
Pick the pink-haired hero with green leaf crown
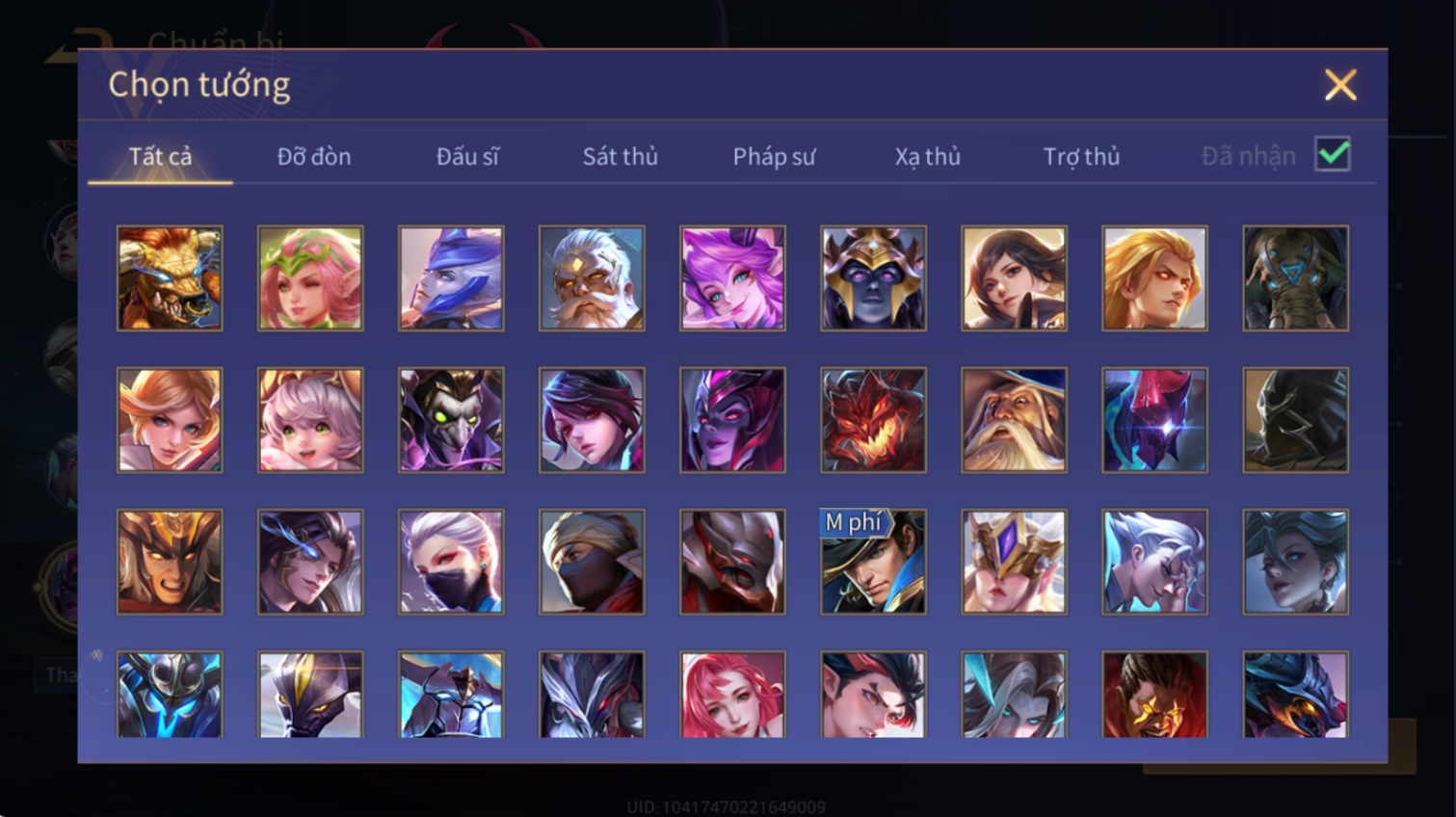pyautogui.click(x=310, y=278)
